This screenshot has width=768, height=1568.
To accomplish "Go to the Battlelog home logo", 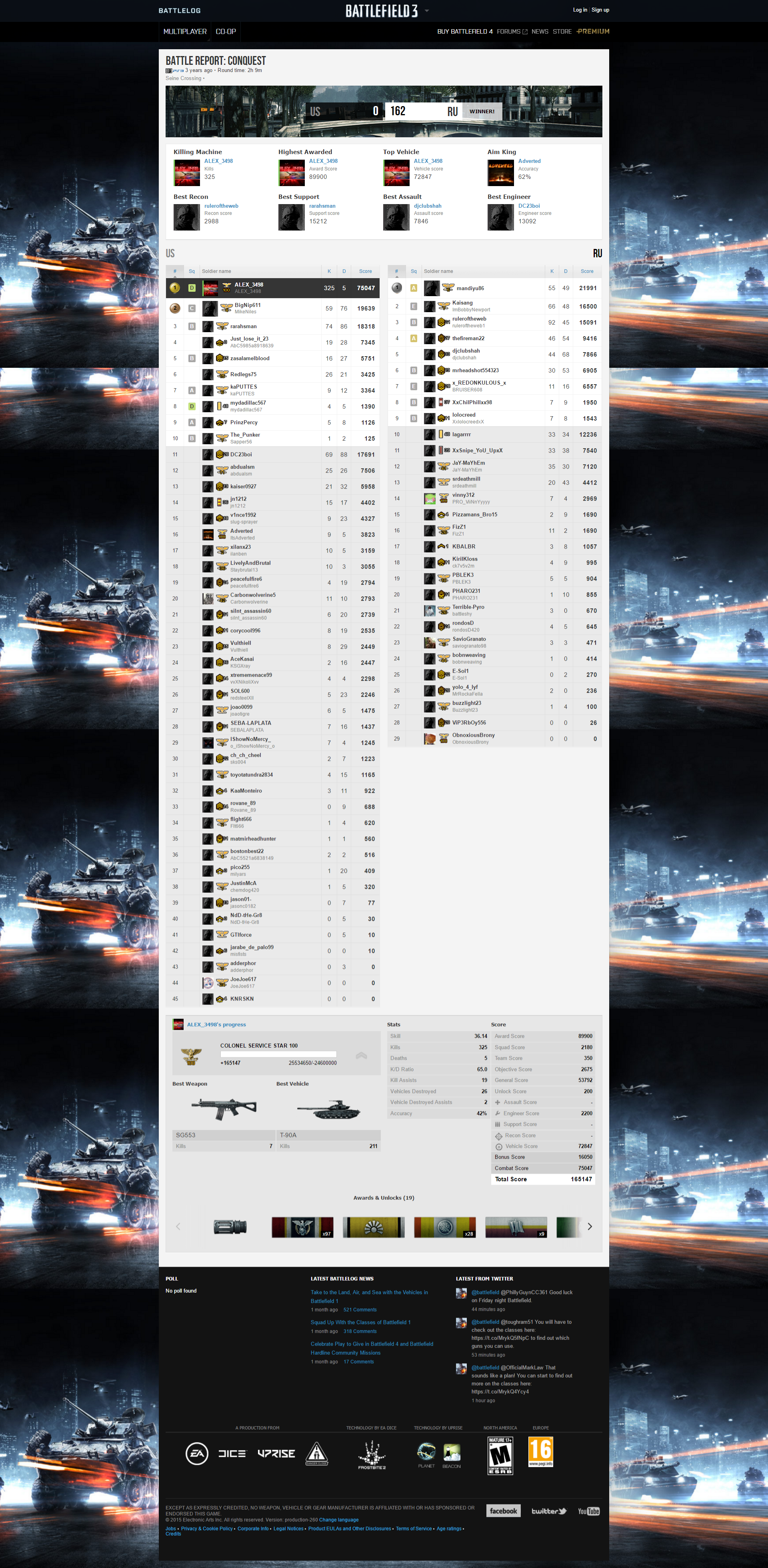I will point(180,10).
